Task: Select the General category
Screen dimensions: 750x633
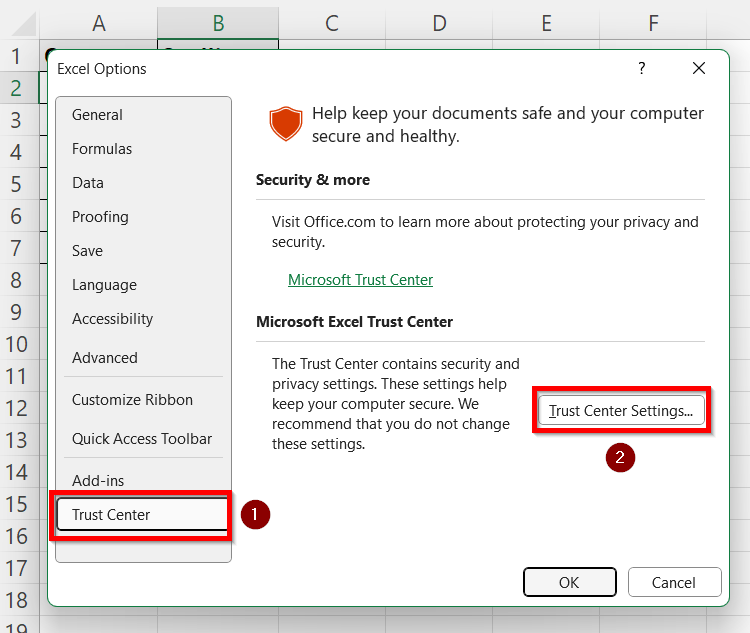Action: pyautogui.click(x=97, y=115)
